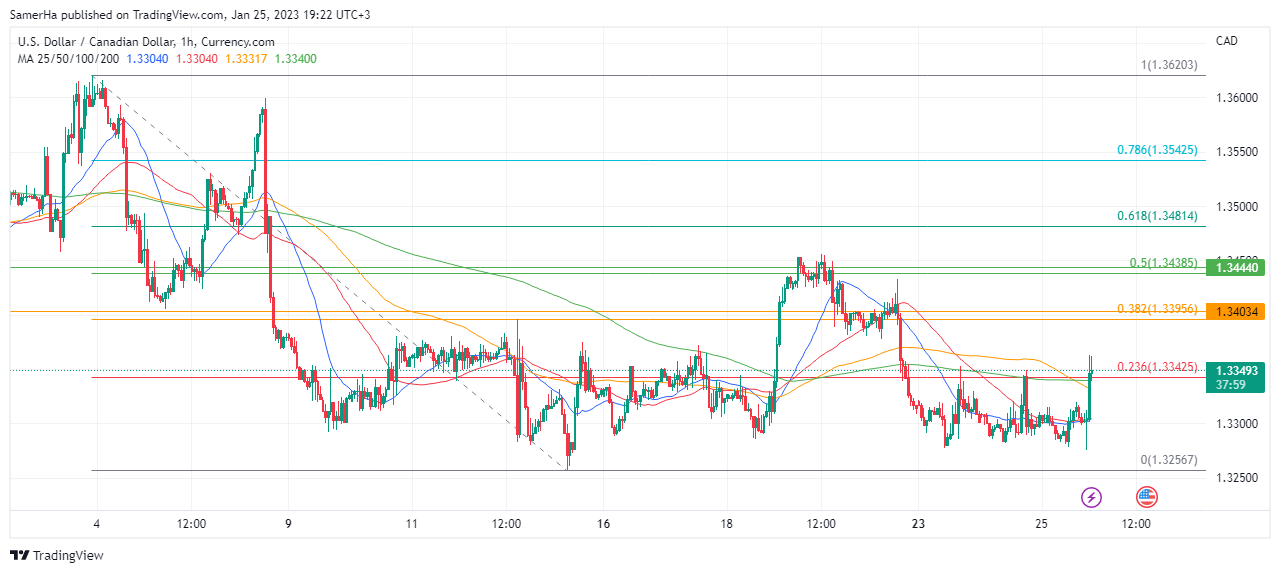This screenshot has width=1280, height=573.
Task: Click the current price label 1.33493
Action: 1235,370
